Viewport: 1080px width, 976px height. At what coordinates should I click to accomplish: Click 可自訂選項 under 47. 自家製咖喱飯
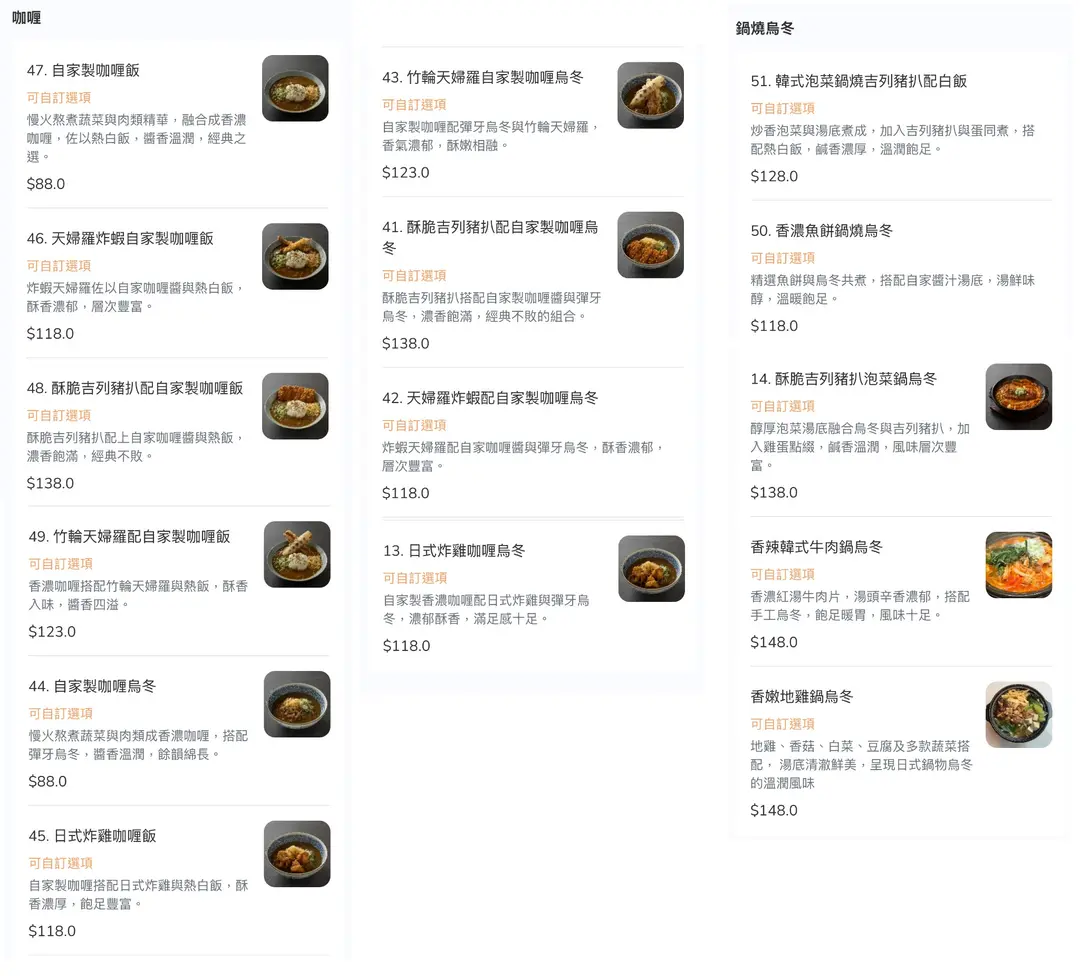click(x=59, y=97)
